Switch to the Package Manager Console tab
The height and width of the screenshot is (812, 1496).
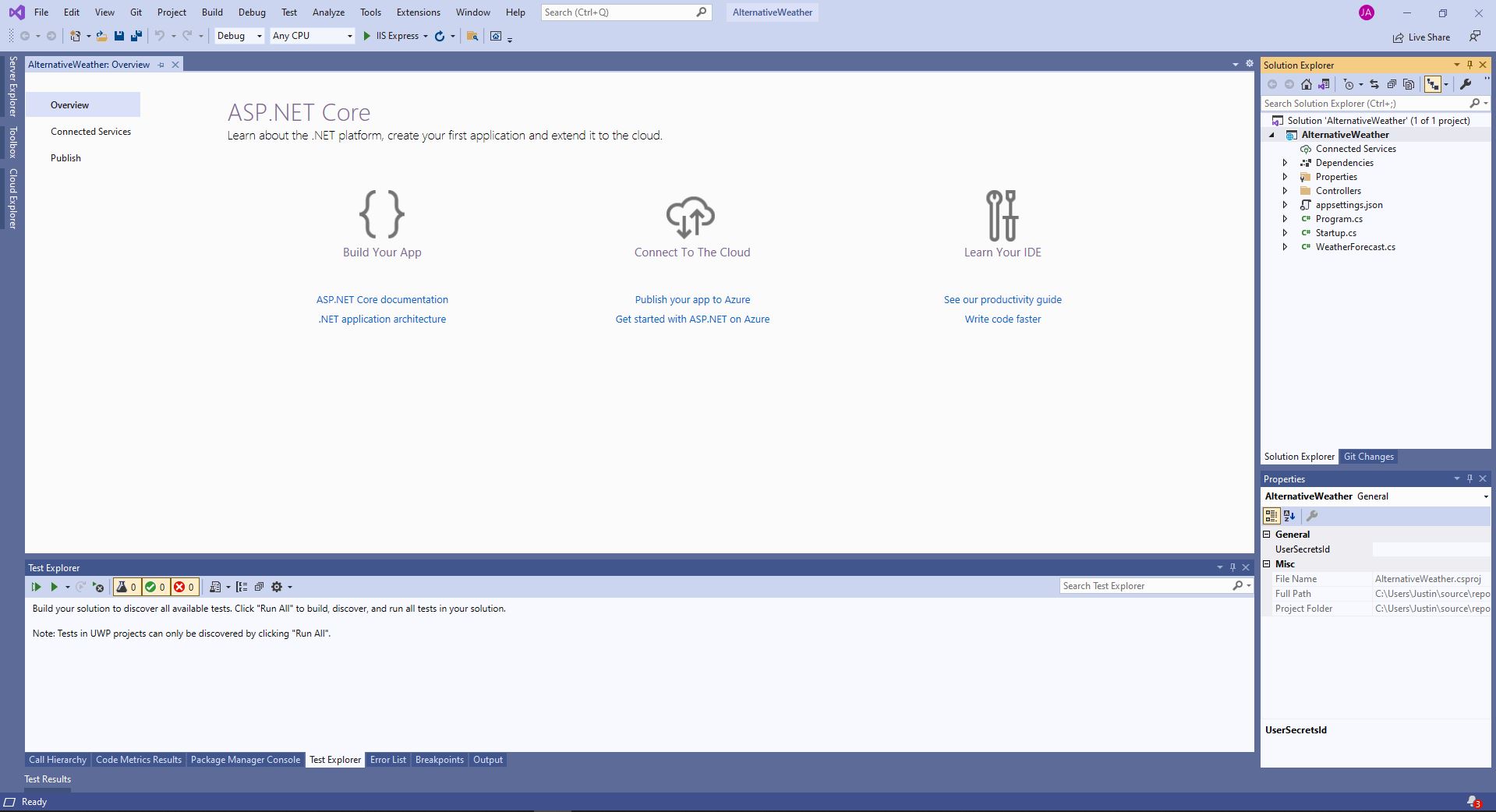pos(246,760)
